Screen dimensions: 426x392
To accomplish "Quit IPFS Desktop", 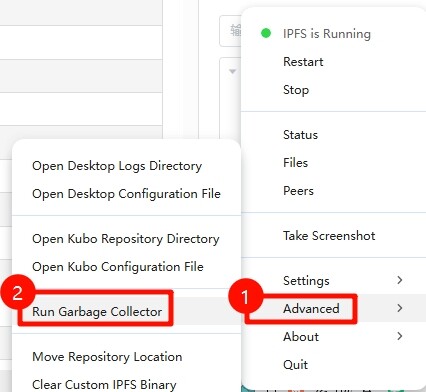I will 295,364.
